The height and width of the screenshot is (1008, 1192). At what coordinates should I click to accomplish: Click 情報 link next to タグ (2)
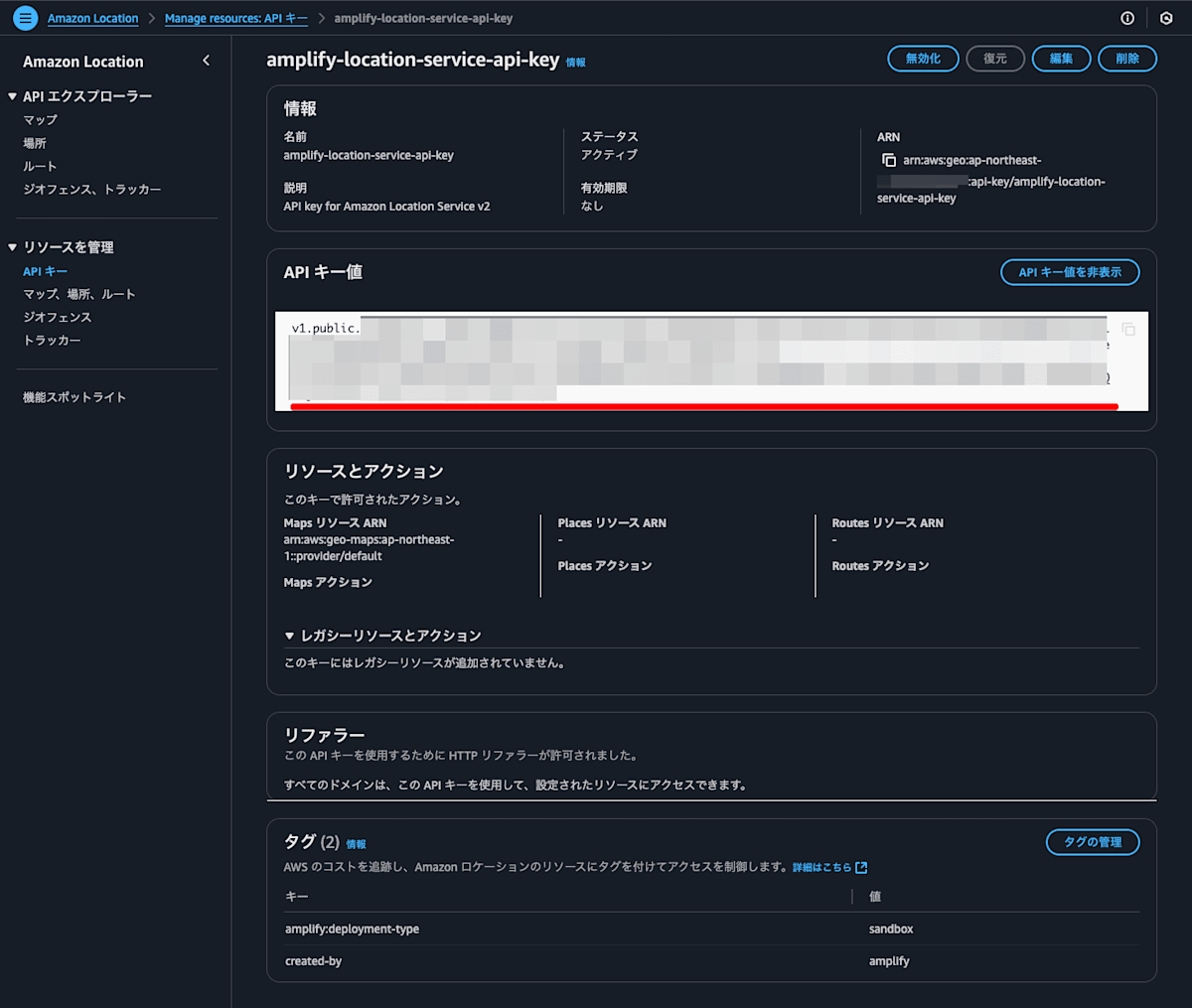pyautogui.click(x=357, y=844)
